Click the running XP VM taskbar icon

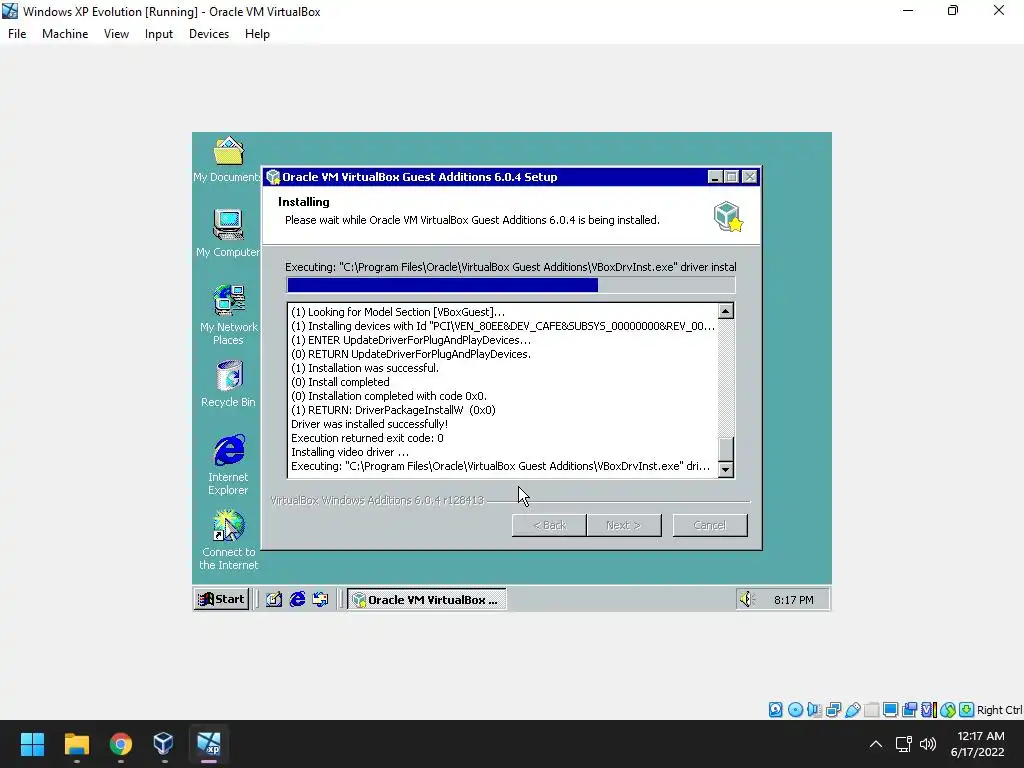click(209, 744)
